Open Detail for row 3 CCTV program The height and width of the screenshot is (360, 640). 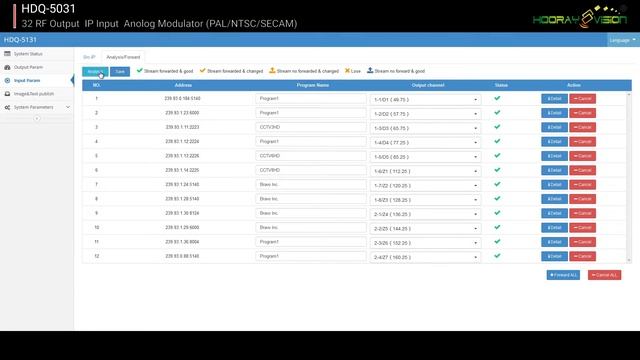554,127
